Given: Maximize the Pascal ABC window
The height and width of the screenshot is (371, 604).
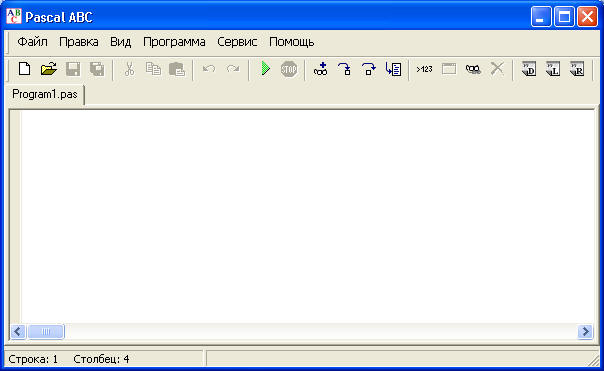Looking at the screenshot, I should 564,17.
